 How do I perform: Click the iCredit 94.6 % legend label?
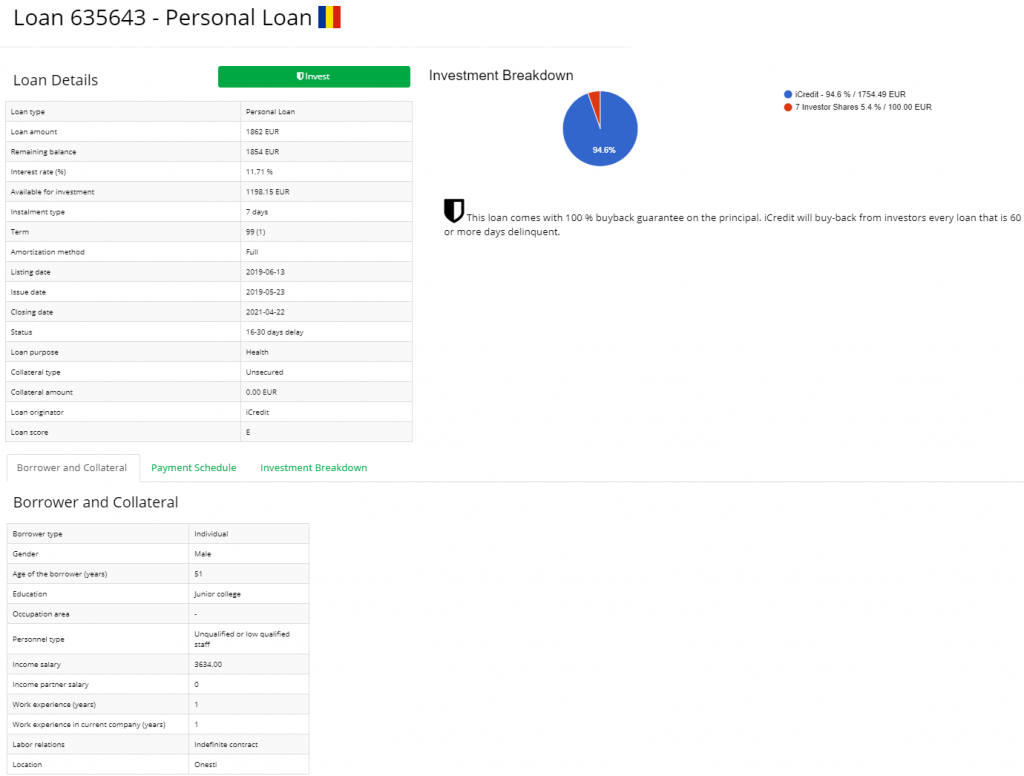click(850, 94)
